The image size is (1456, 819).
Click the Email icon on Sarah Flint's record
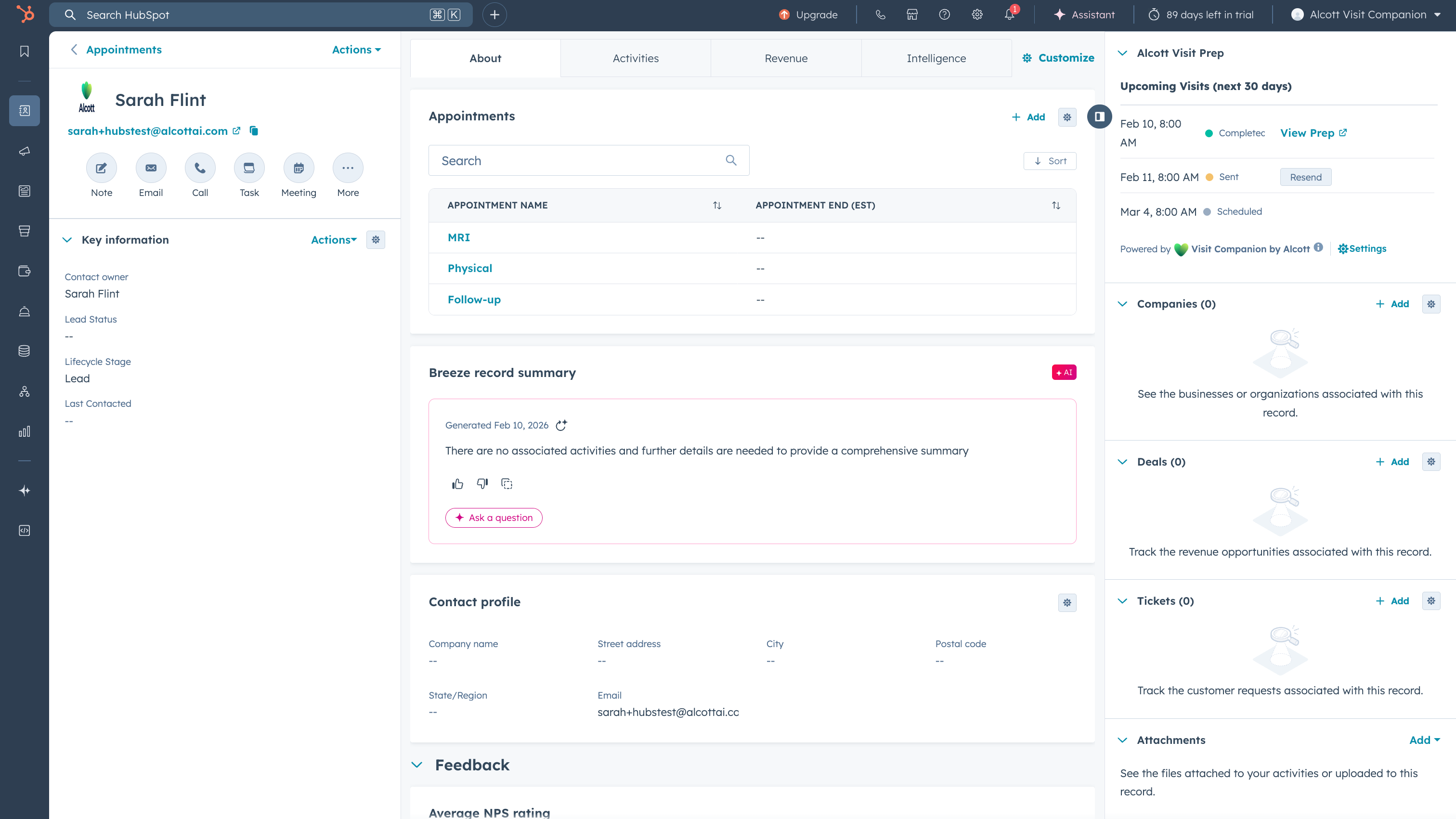point(150,168)
